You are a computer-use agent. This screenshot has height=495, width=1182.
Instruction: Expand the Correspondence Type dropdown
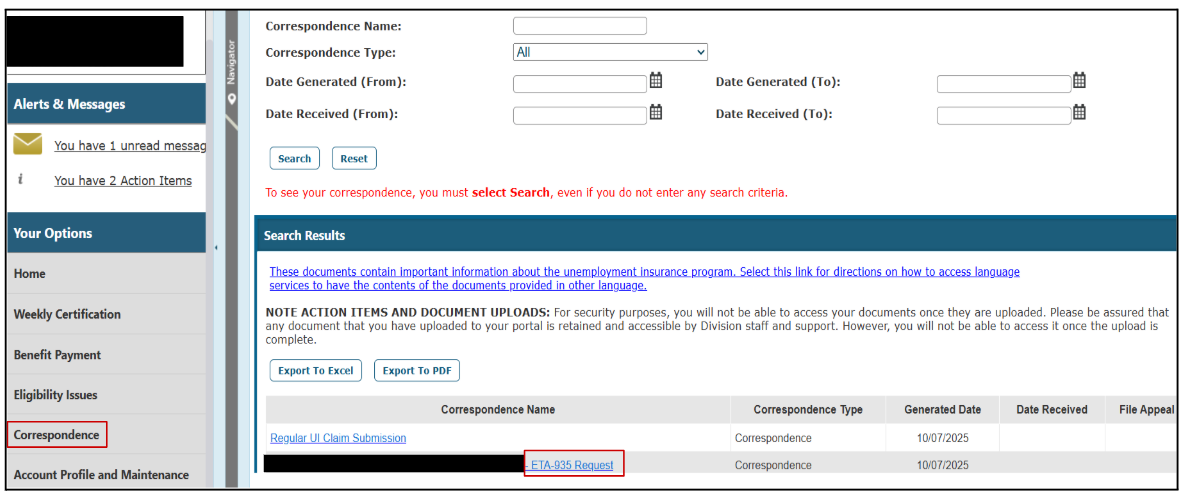[610, 52]
